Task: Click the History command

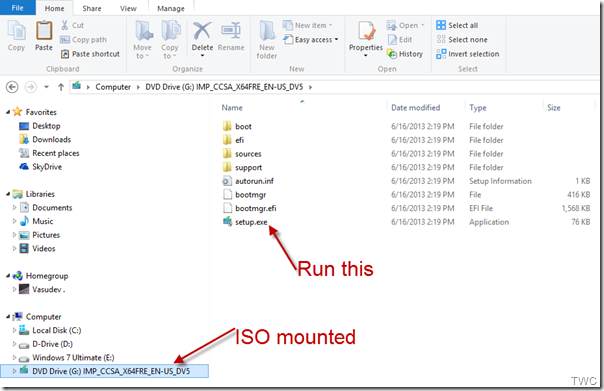Action: click(x=405, y=54)
